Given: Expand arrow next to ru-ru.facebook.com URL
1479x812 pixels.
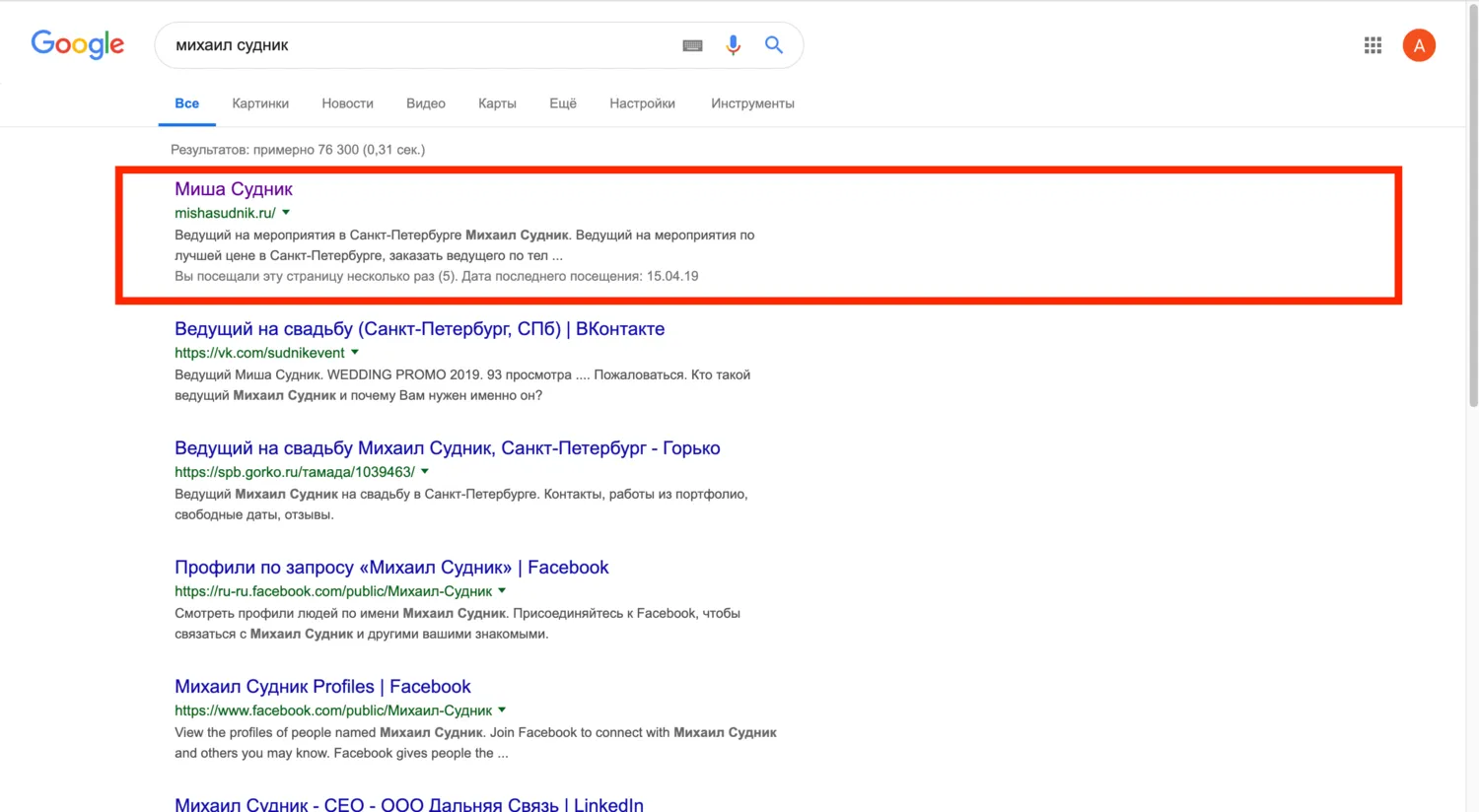Looking at the screenshot, I should click(502, 591).
